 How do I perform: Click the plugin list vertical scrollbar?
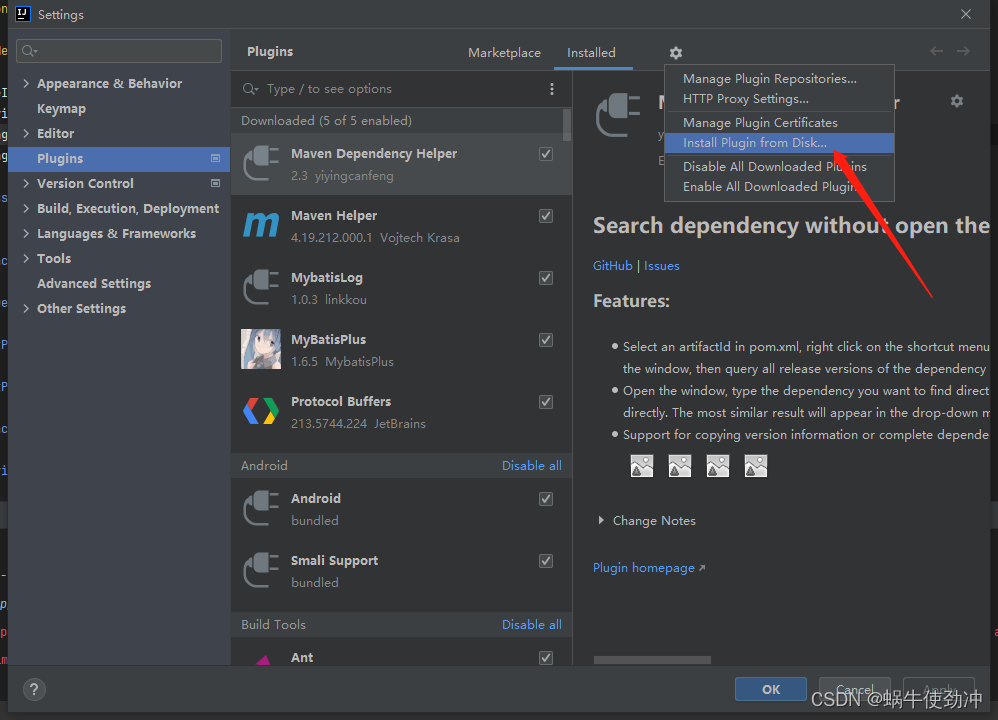pos(567,125)
